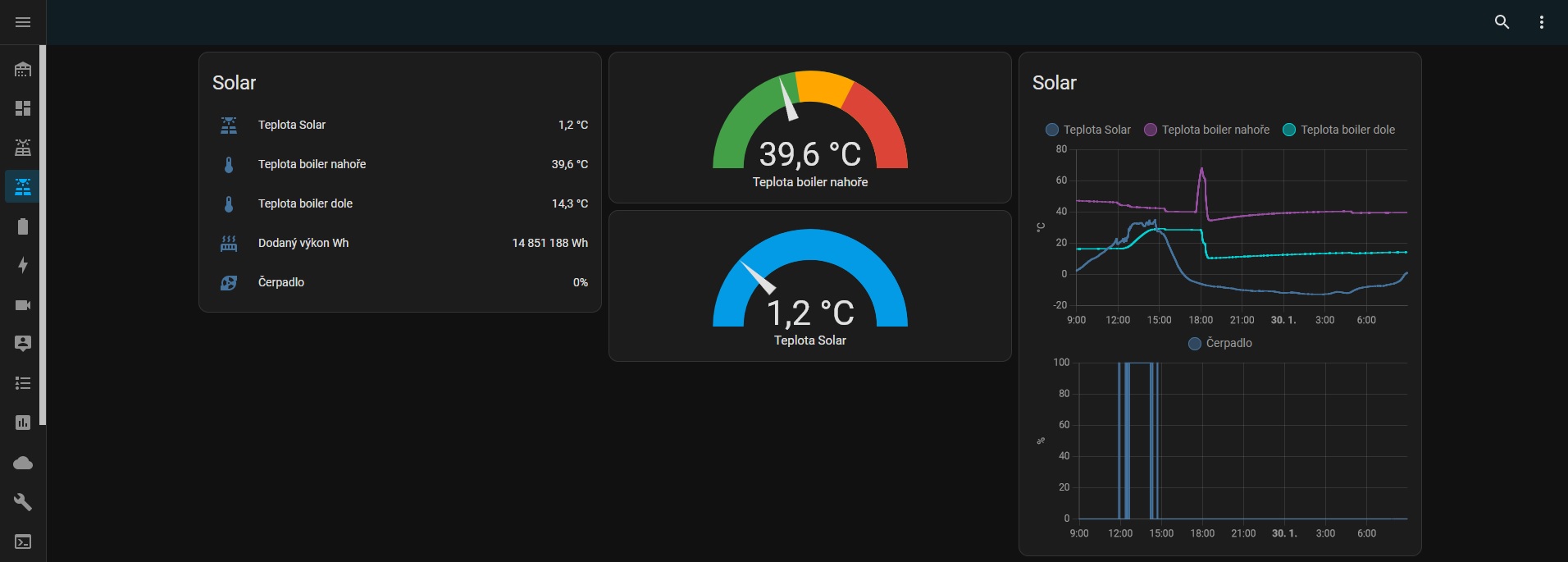Toggle Teplota boiler nahoře legend entry

(x=1206, y=130)
